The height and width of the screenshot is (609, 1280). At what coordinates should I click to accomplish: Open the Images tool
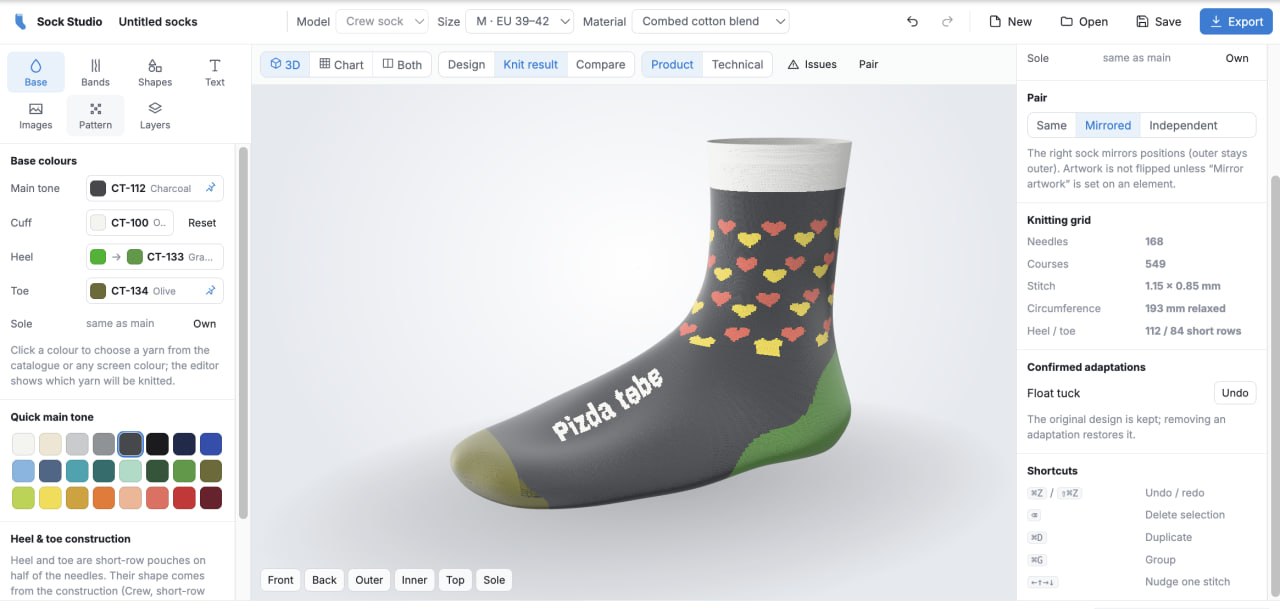pos(36,115)
